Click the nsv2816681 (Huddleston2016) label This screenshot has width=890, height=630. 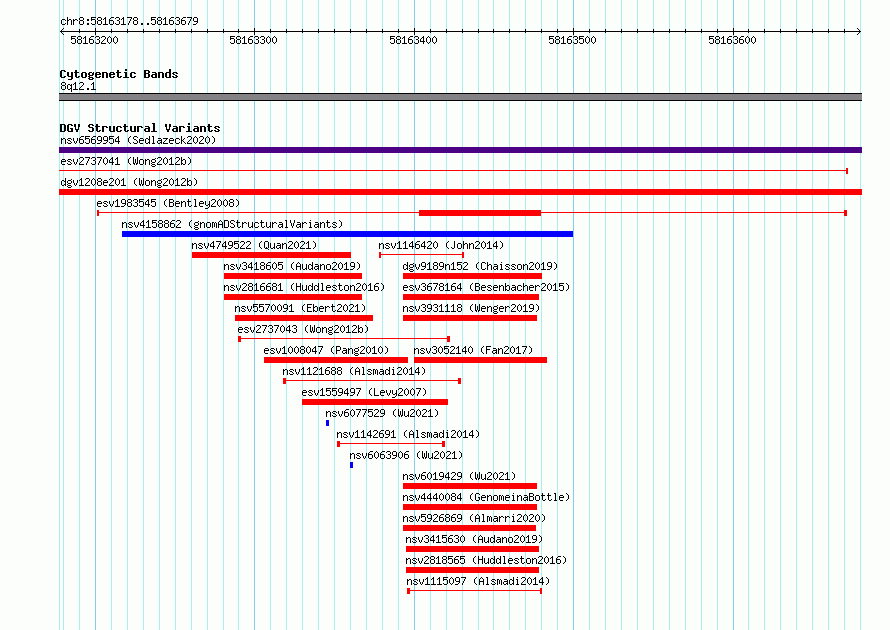click(x=304, y=287)
